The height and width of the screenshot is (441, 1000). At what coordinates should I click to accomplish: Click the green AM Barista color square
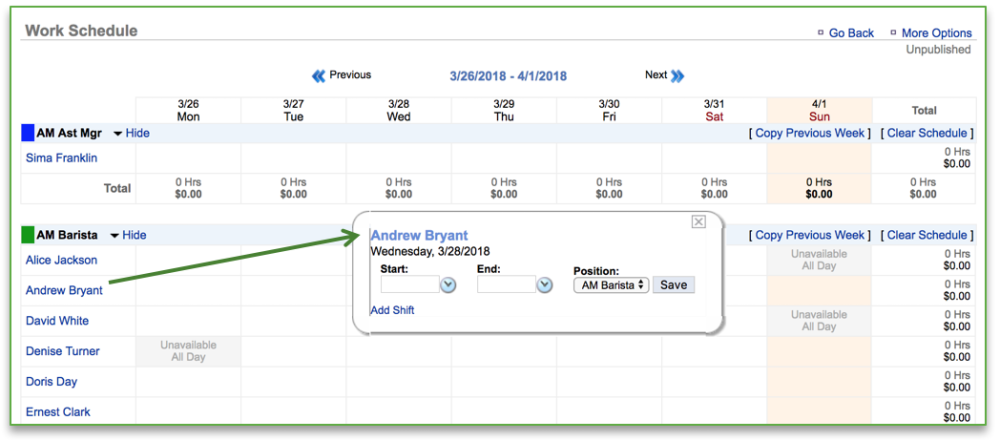click(x=28, y=235)
